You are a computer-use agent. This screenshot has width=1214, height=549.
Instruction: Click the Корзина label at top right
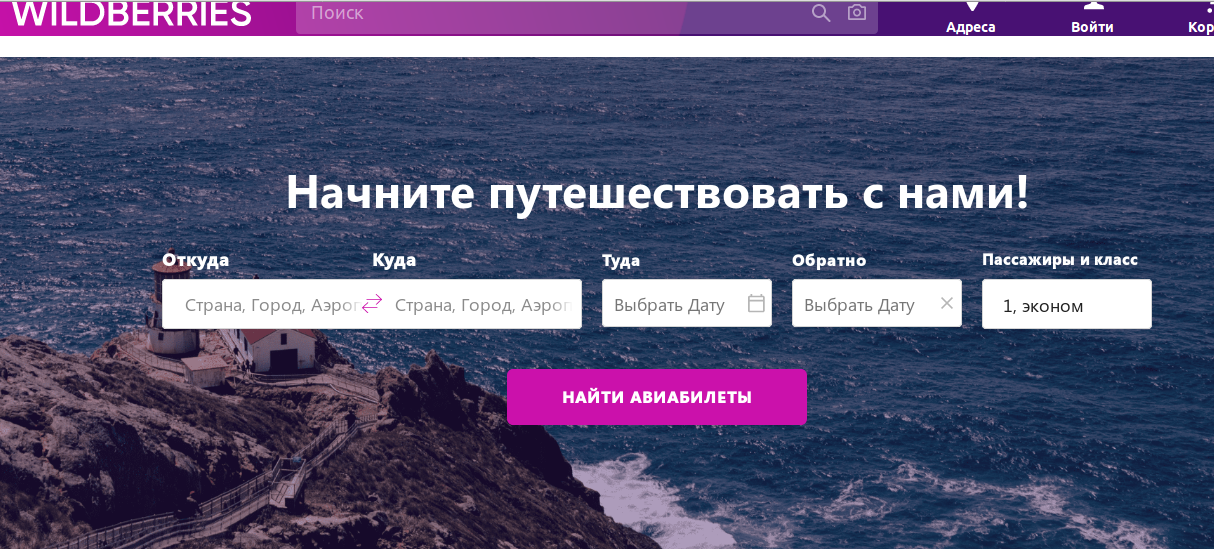(x=1200, y=27)
